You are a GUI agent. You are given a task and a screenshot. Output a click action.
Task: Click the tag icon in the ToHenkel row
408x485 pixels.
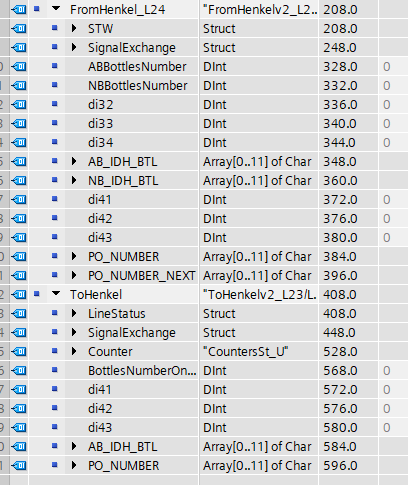click(19, 294)
